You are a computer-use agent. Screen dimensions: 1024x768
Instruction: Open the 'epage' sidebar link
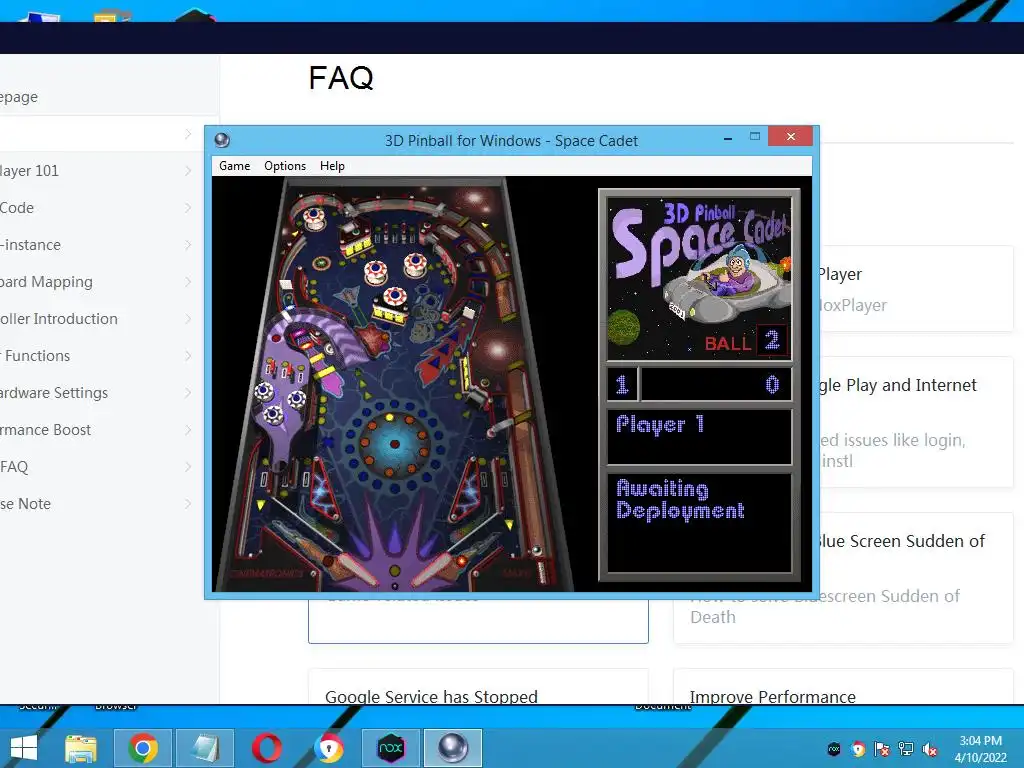(19, 97)
